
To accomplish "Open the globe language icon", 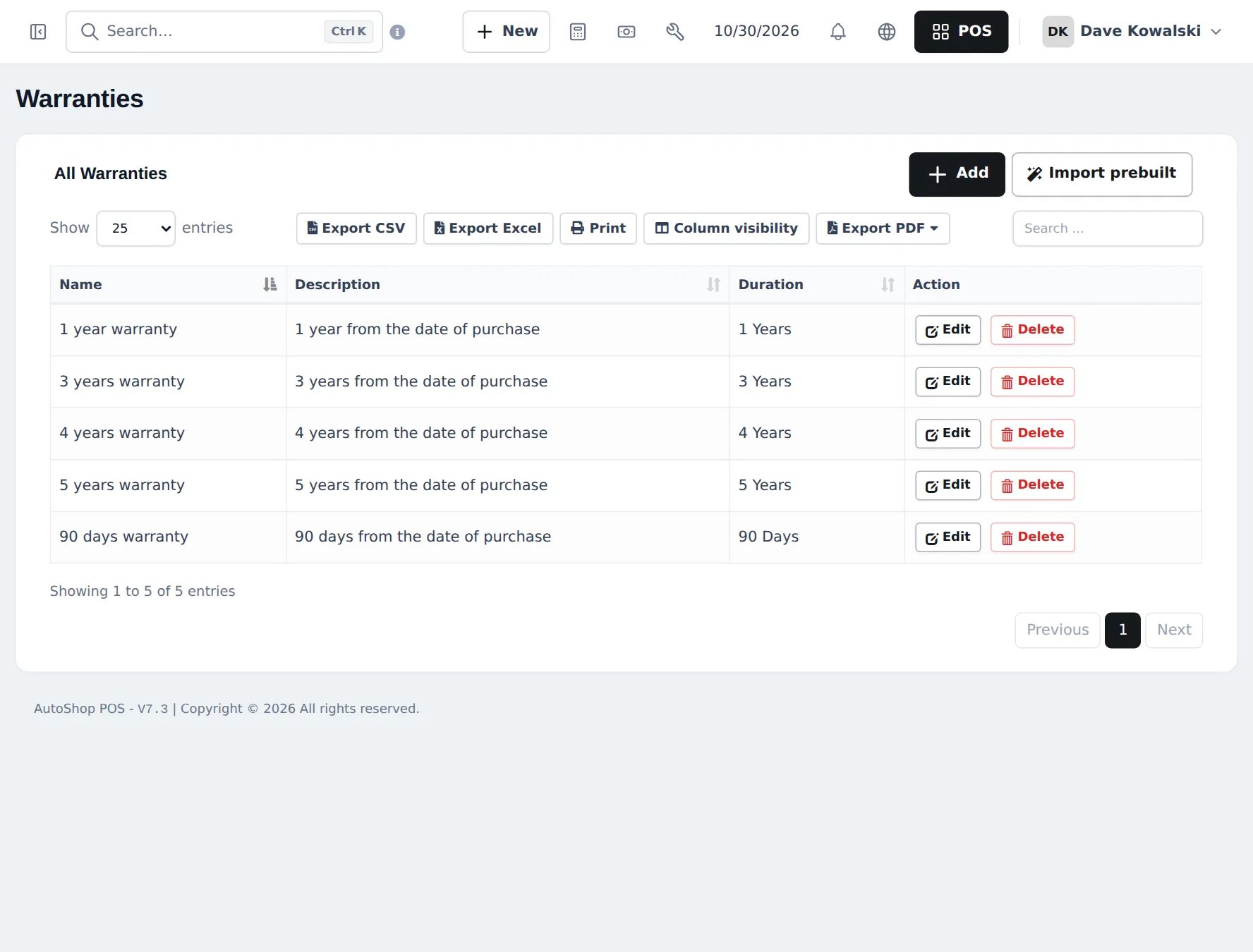I will 887,32.
